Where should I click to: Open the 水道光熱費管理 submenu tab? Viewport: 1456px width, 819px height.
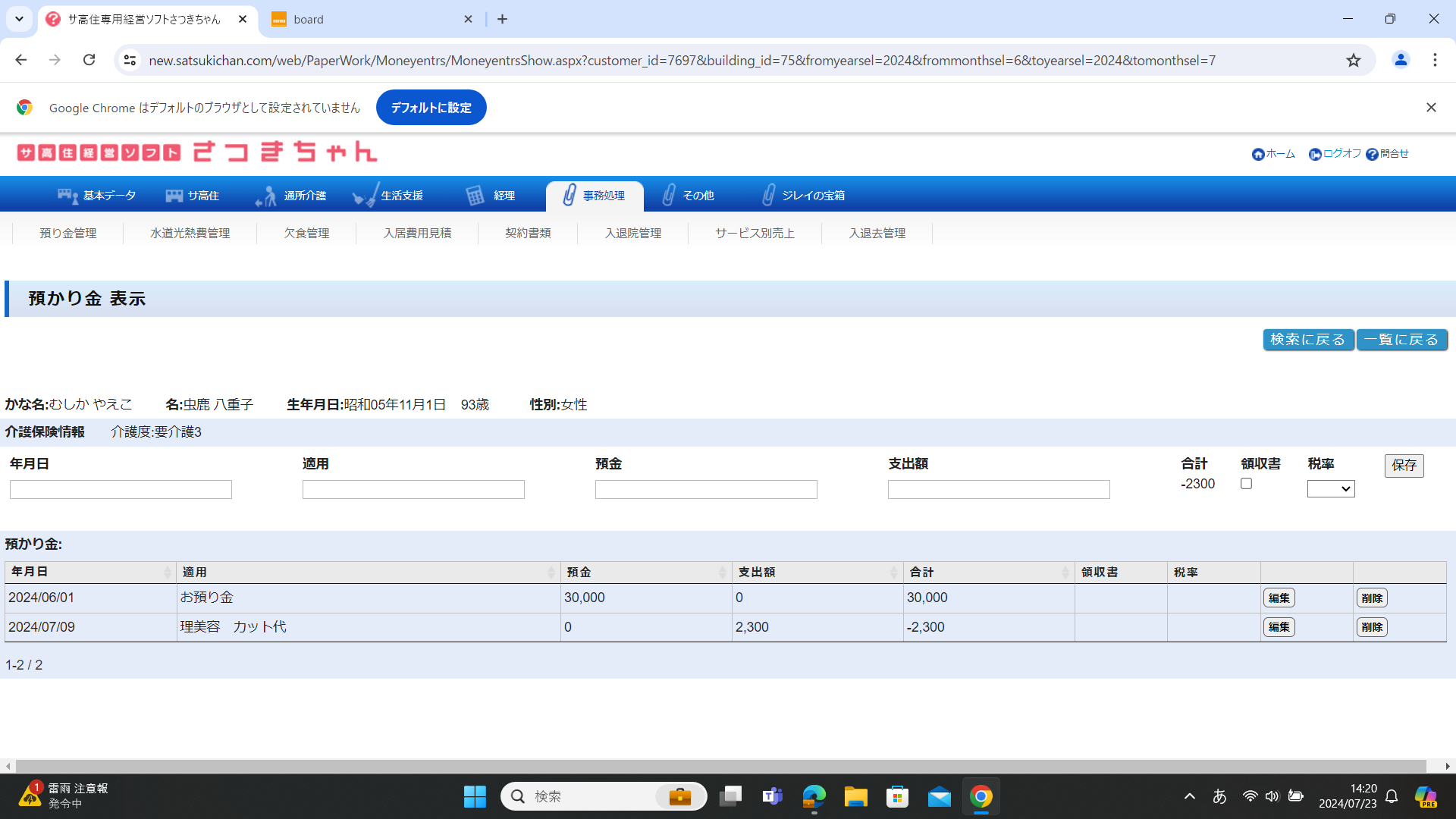[x=190, y=233]
